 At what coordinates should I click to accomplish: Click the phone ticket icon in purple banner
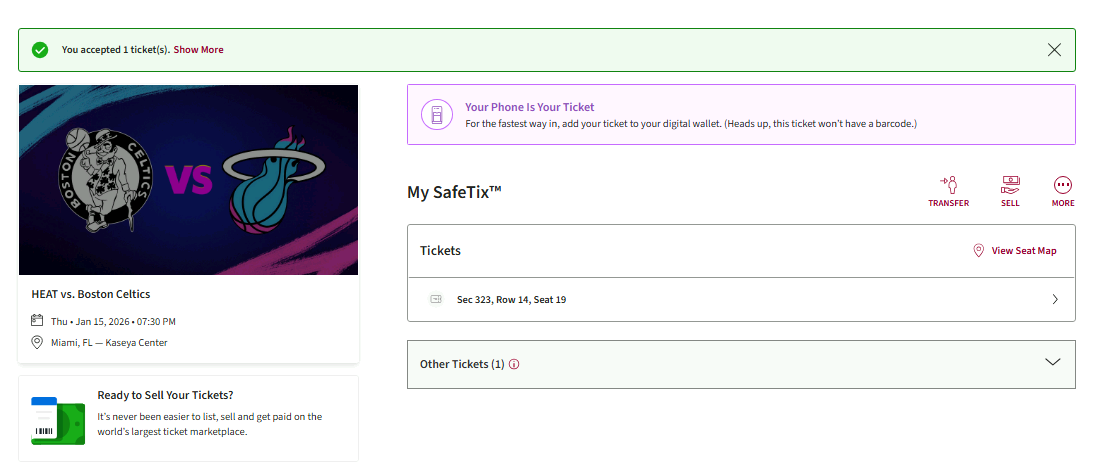436,115
